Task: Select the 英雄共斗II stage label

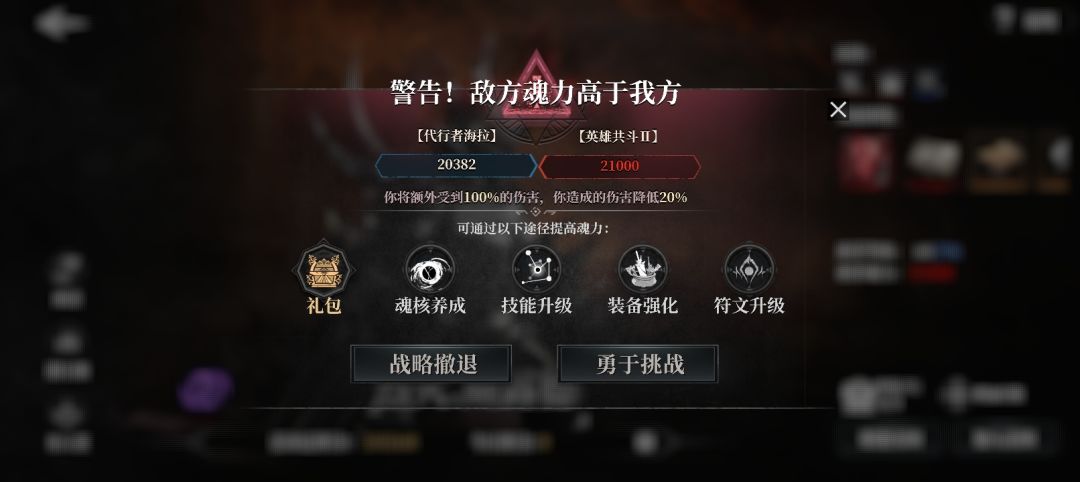Action: pyautogui.click(x=618, y=136)
